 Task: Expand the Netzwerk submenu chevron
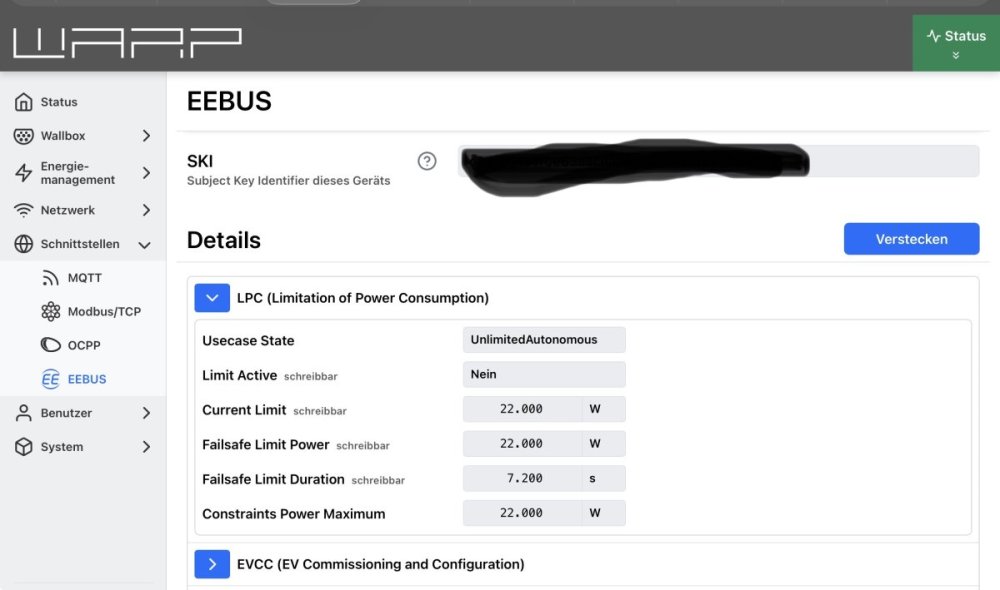point(146,210)
